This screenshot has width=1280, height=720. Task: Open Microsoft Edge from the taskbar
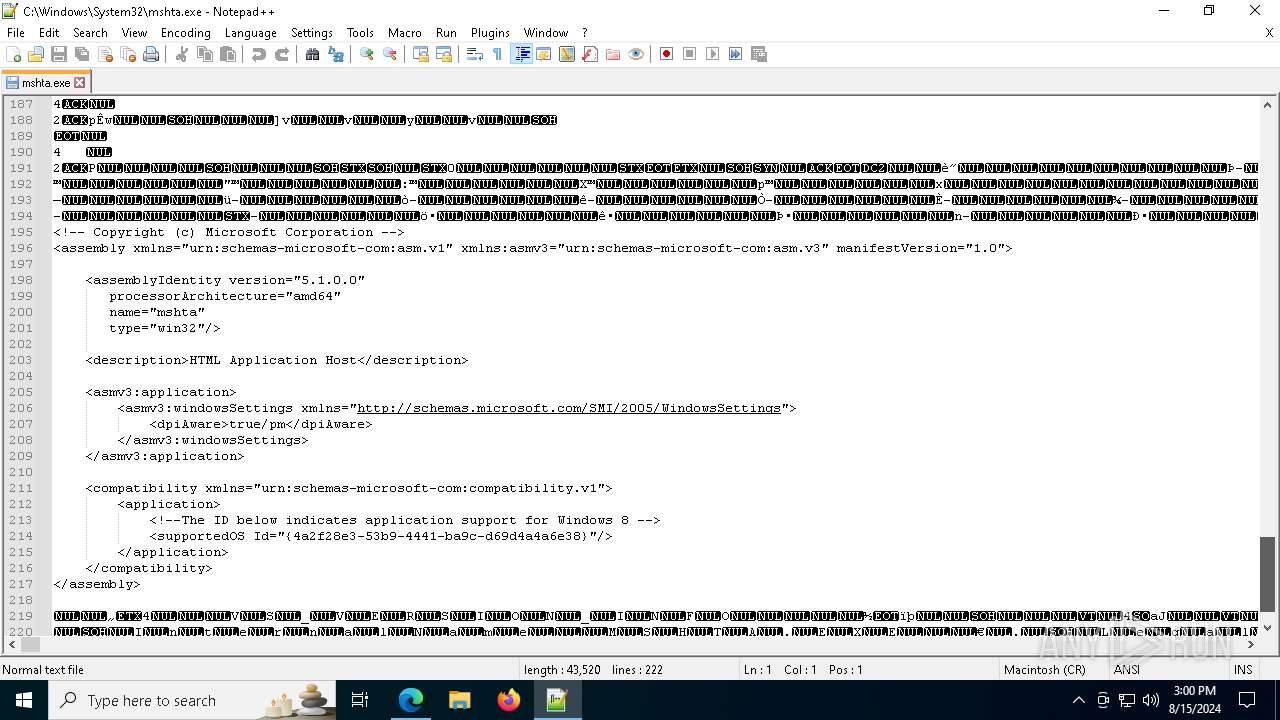coord(411,700)
